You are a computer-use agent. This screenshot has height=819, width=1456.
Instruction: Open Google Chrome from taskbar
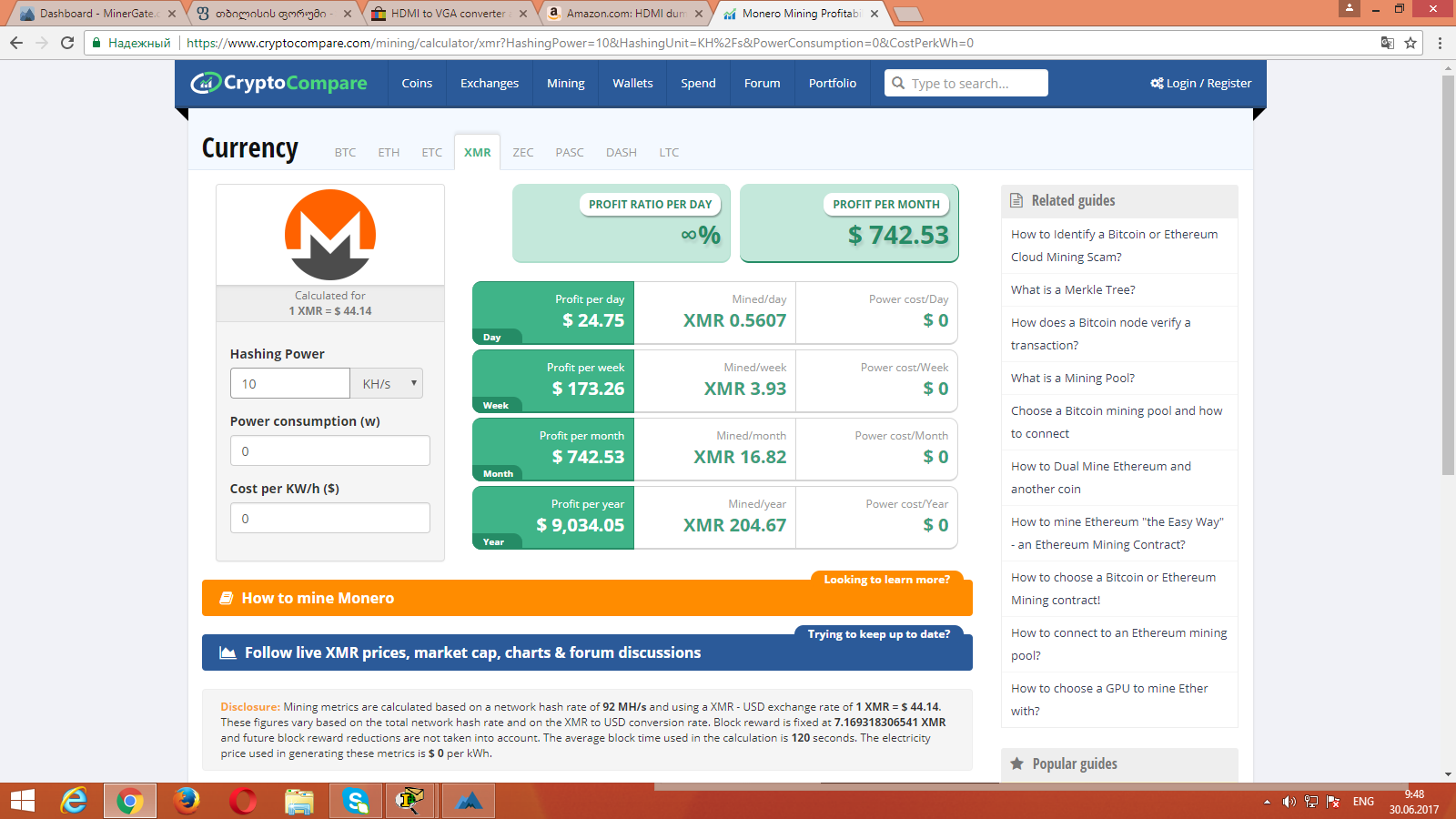129,801
